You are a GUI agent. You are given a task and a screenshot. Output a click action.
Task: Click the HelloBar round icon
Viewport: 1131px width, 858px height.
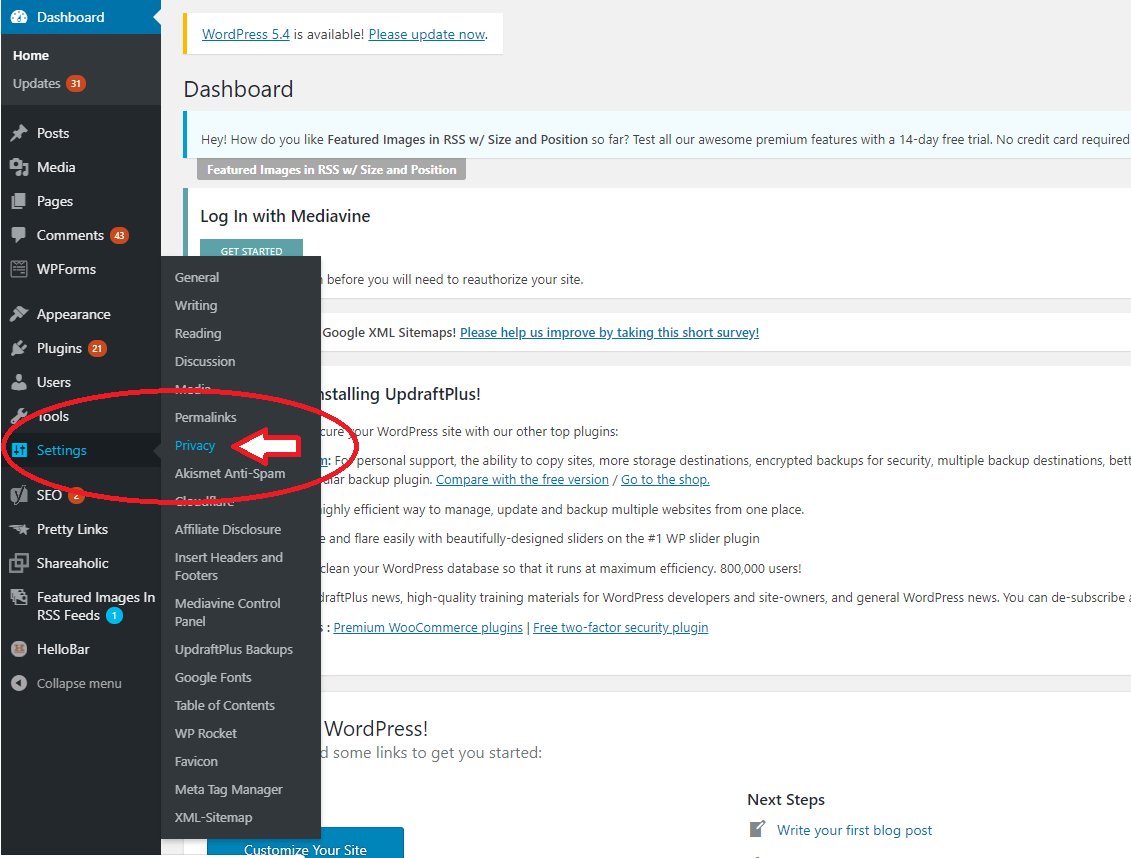pos(19,649)
